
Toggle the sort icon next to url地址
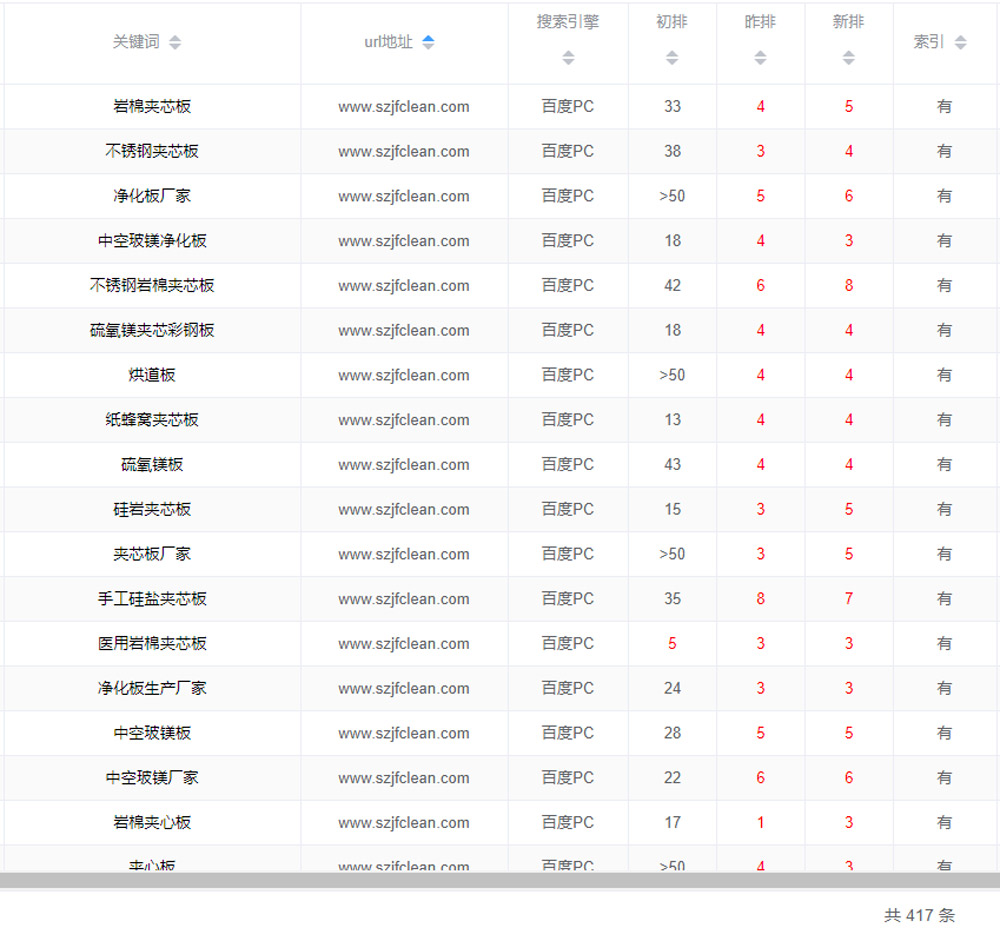click(x=428, y=42)
